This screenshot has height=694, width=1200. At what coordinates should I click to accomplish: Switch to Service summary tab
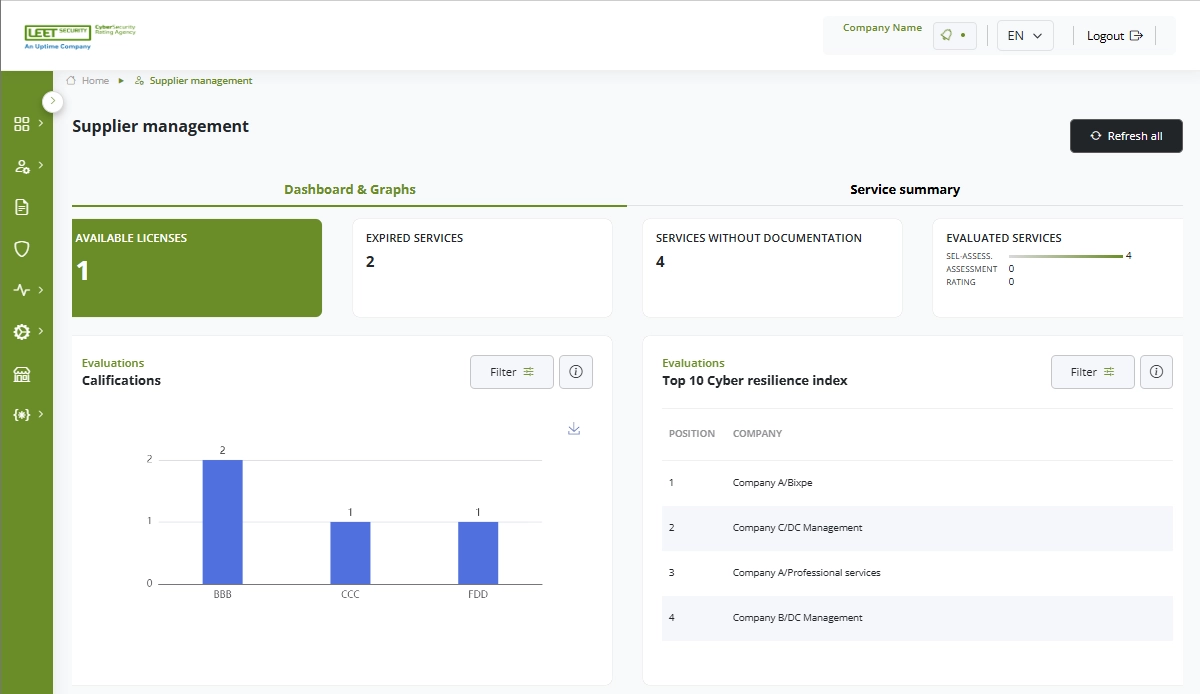coord(905,189)
